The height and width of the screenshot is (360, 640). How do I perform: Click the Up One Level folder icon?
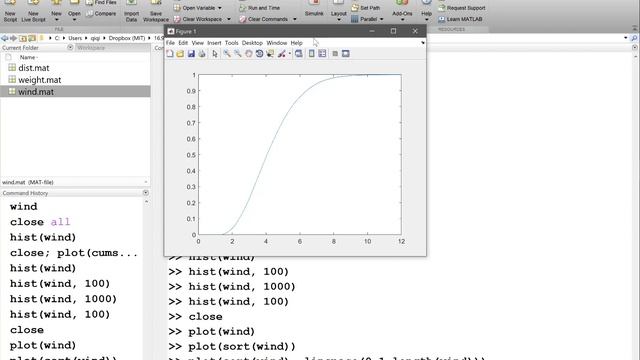23,38
